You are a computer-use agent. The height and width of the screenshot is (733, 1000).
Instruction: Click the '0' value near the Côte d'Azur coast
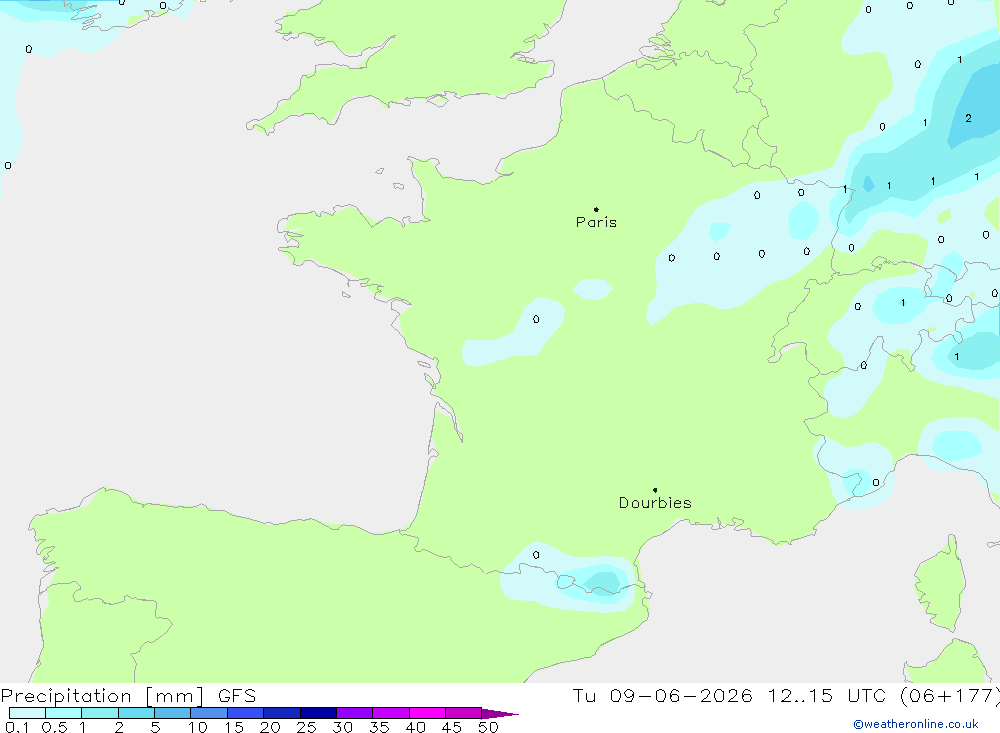876,482
